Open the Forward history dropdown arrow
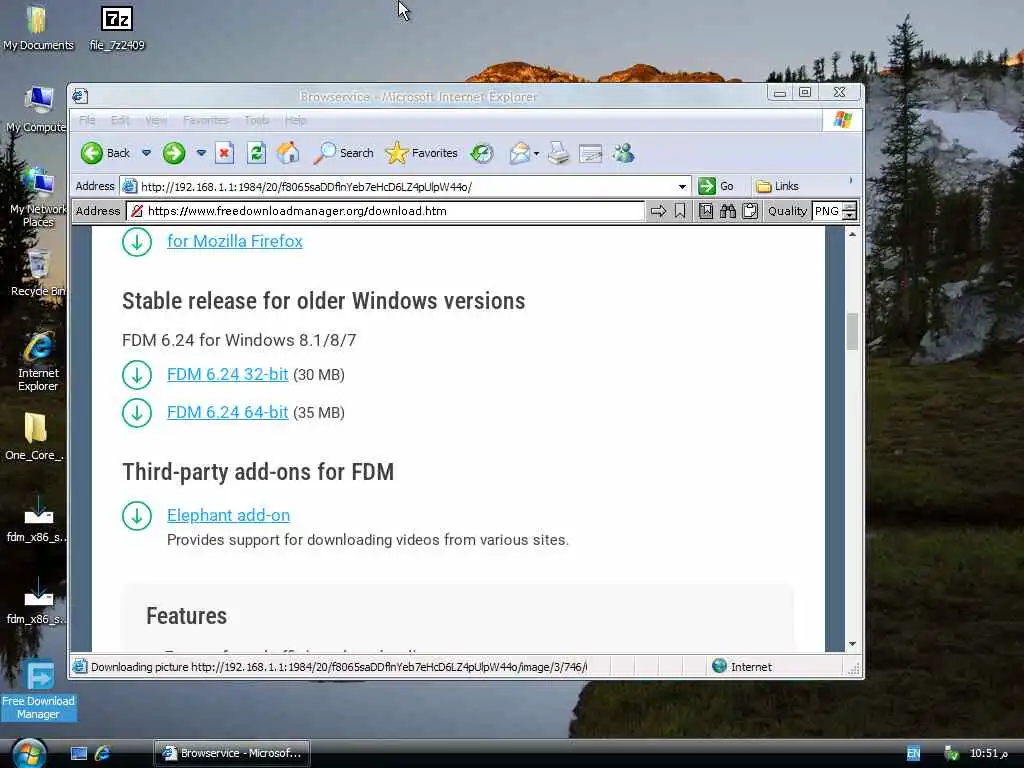Image resolution: width=1024 pixels, height=768 pixels. (201, 153)
